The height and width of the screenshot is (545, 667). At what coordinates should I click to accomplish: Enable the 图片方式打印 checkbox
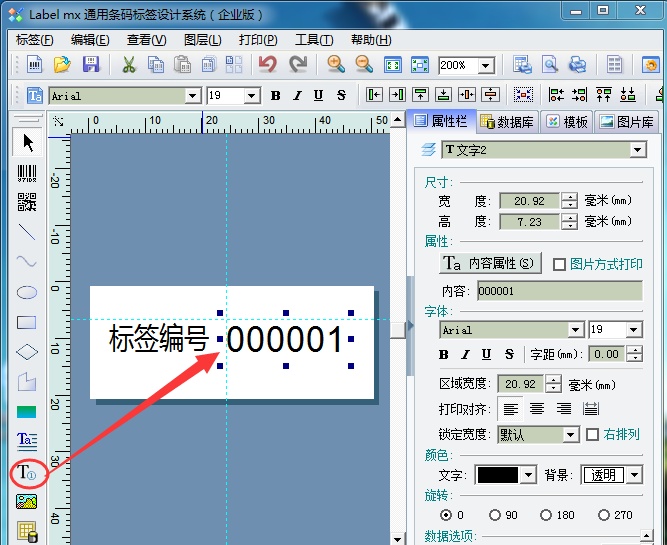pyautogui.click(x=560, y=264)
